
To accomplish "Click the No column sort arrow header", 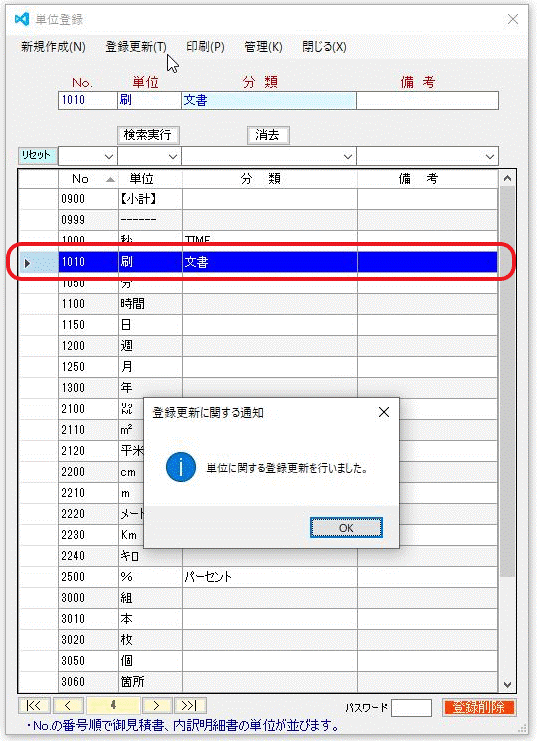I will pos(110,179).
